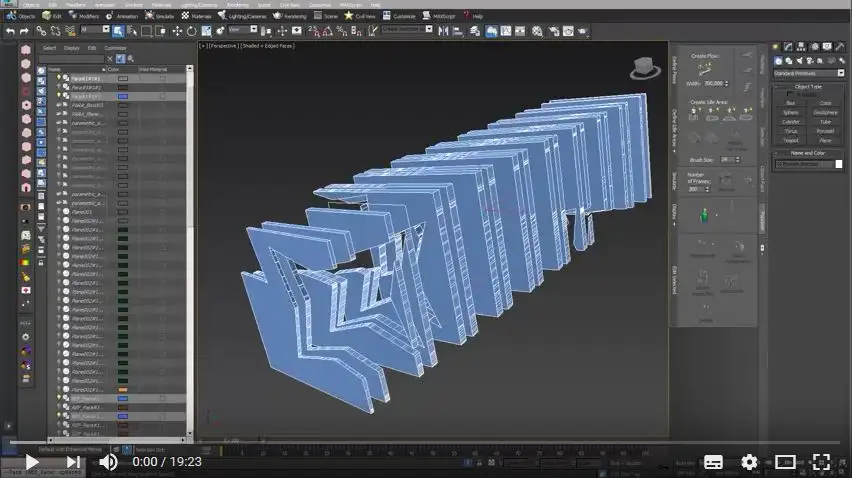Click the Undo arrow in main toolbar
Image resolution: width=852 pixels, height=478 pixels.
click(10, 32)
